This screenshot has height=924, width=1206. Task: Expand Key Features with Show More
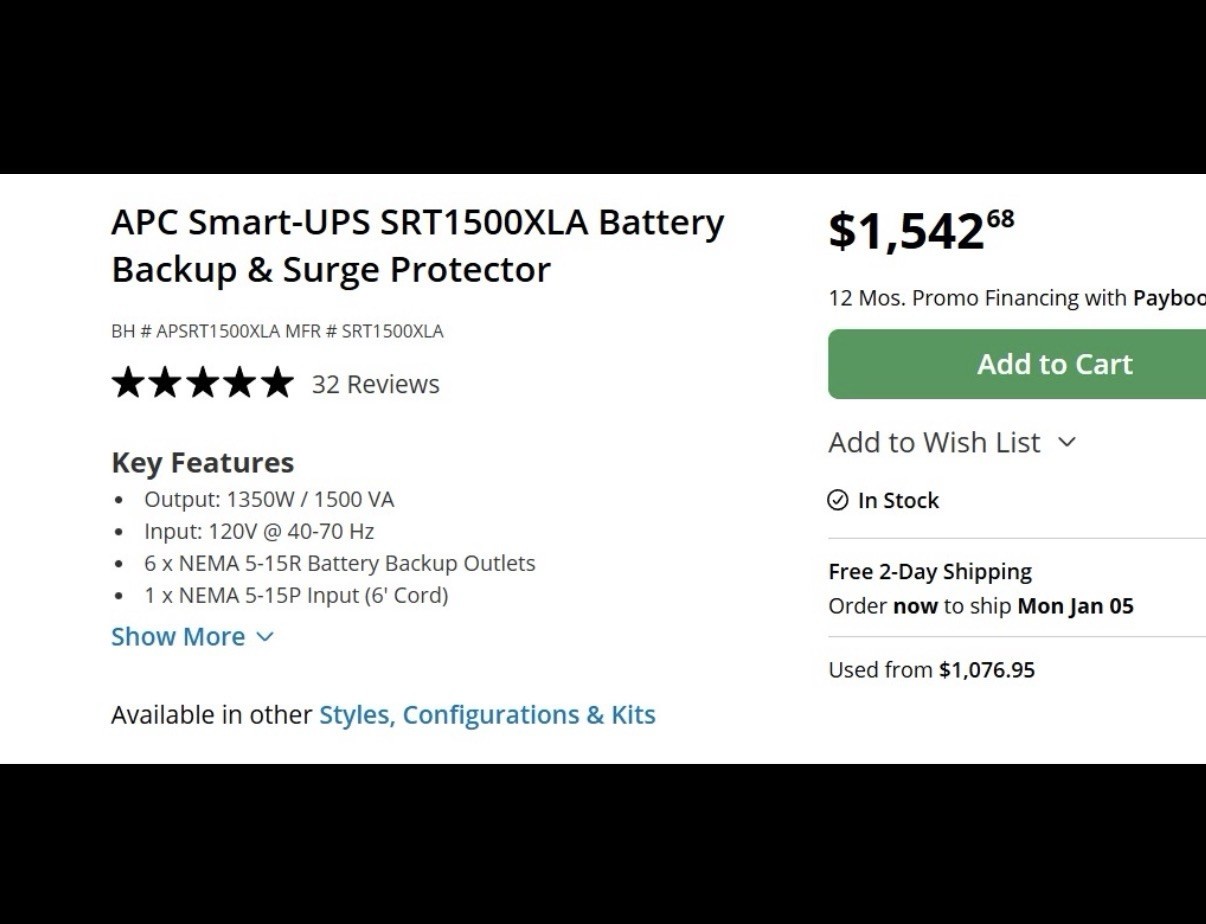click(x=178, y=637)
